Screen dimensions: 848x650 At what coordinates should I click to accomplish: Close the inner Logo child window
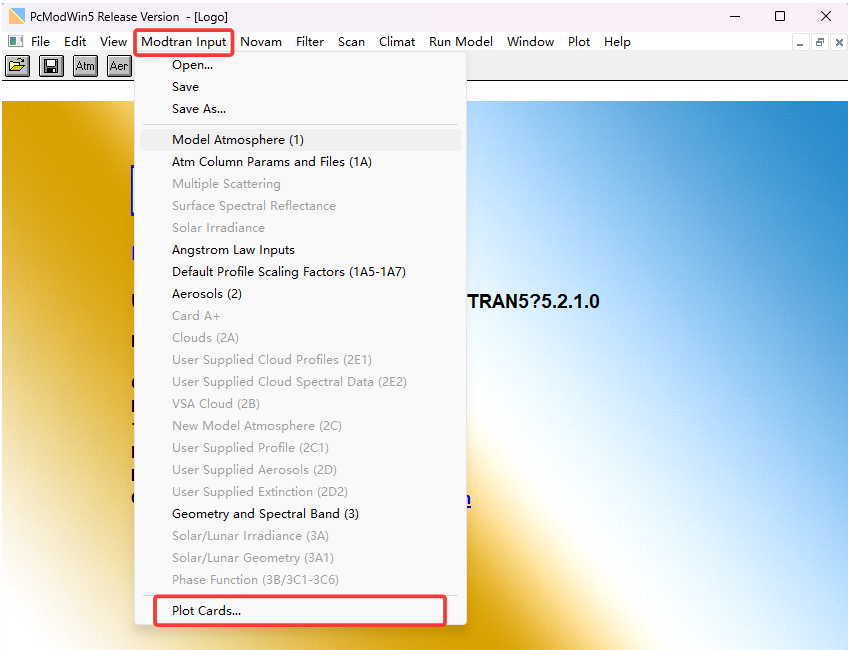839,42
